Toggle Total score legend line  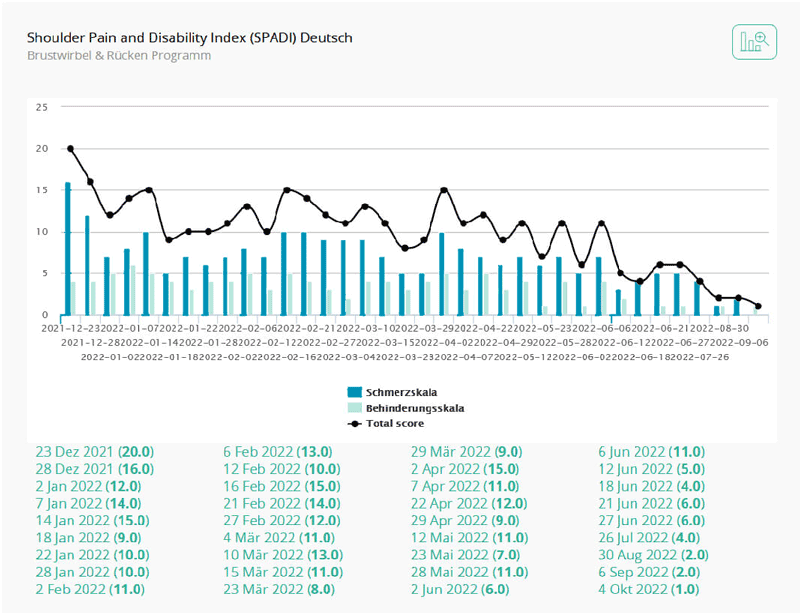click(x=386, y=423)
